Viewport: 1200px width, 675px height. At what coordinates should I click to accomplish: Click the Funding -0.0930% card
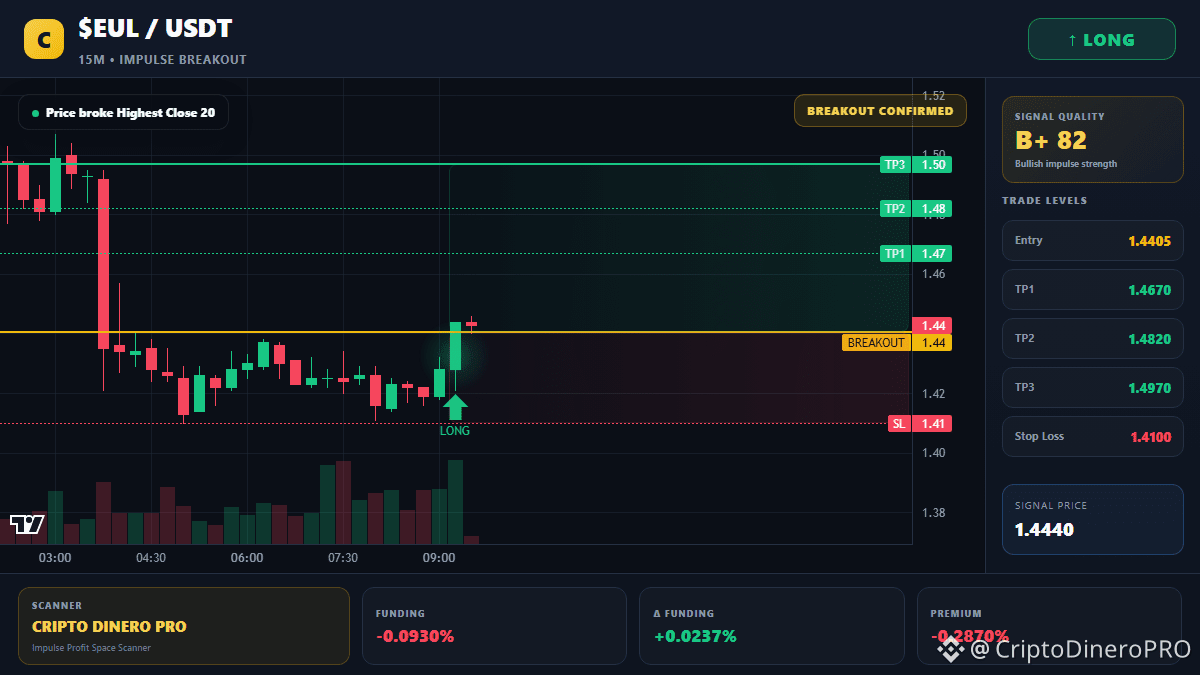click(494, 626)
